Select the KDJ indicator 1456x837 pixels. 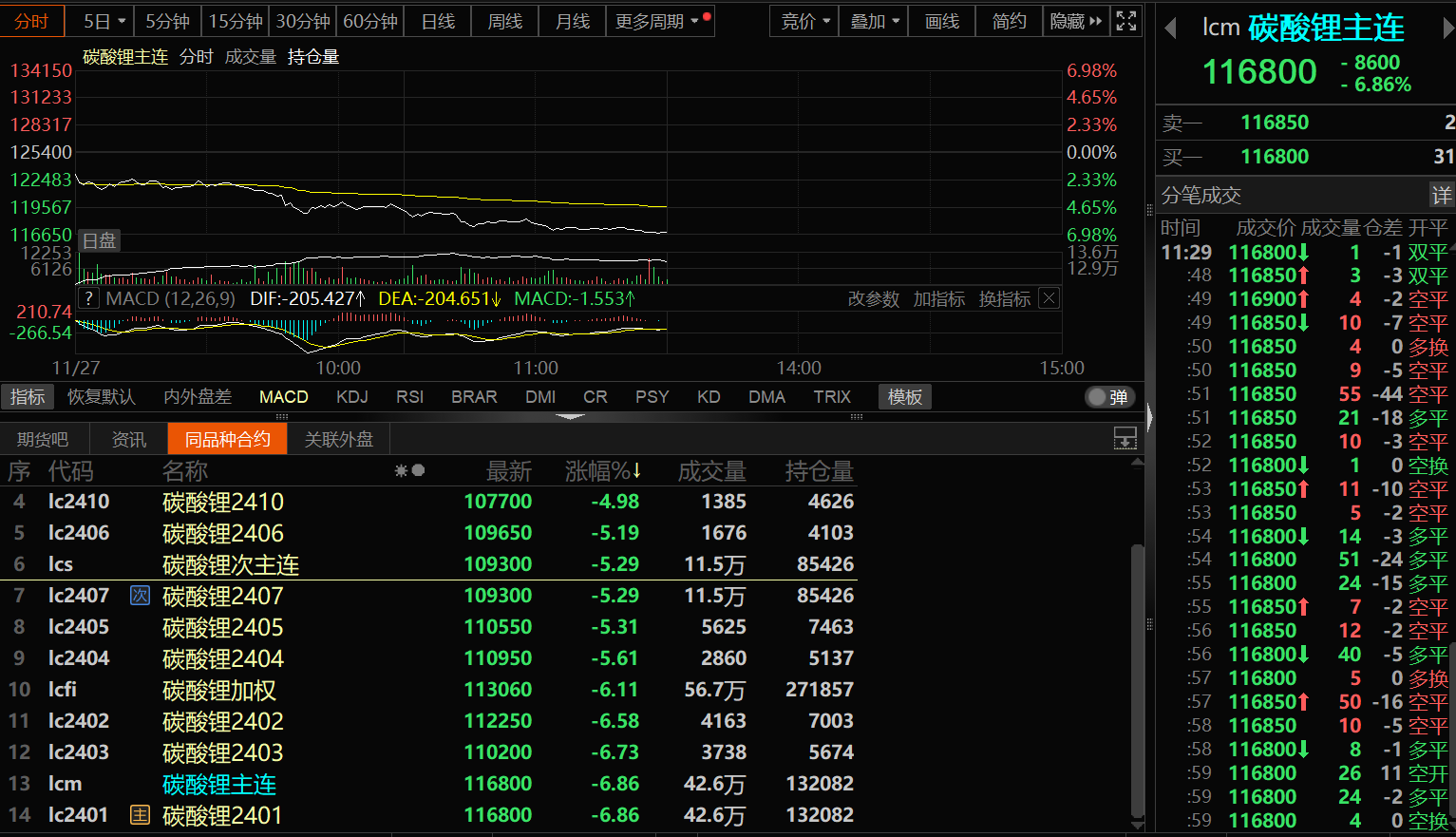pyautogui.click(x=352, y=397)
